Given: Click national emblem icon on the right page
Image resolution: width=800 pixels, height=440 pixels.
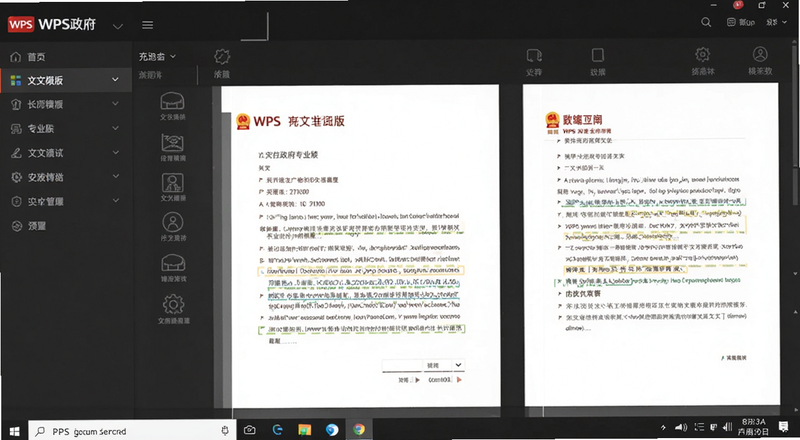Looking at the screenshot, I should [553, 120].
